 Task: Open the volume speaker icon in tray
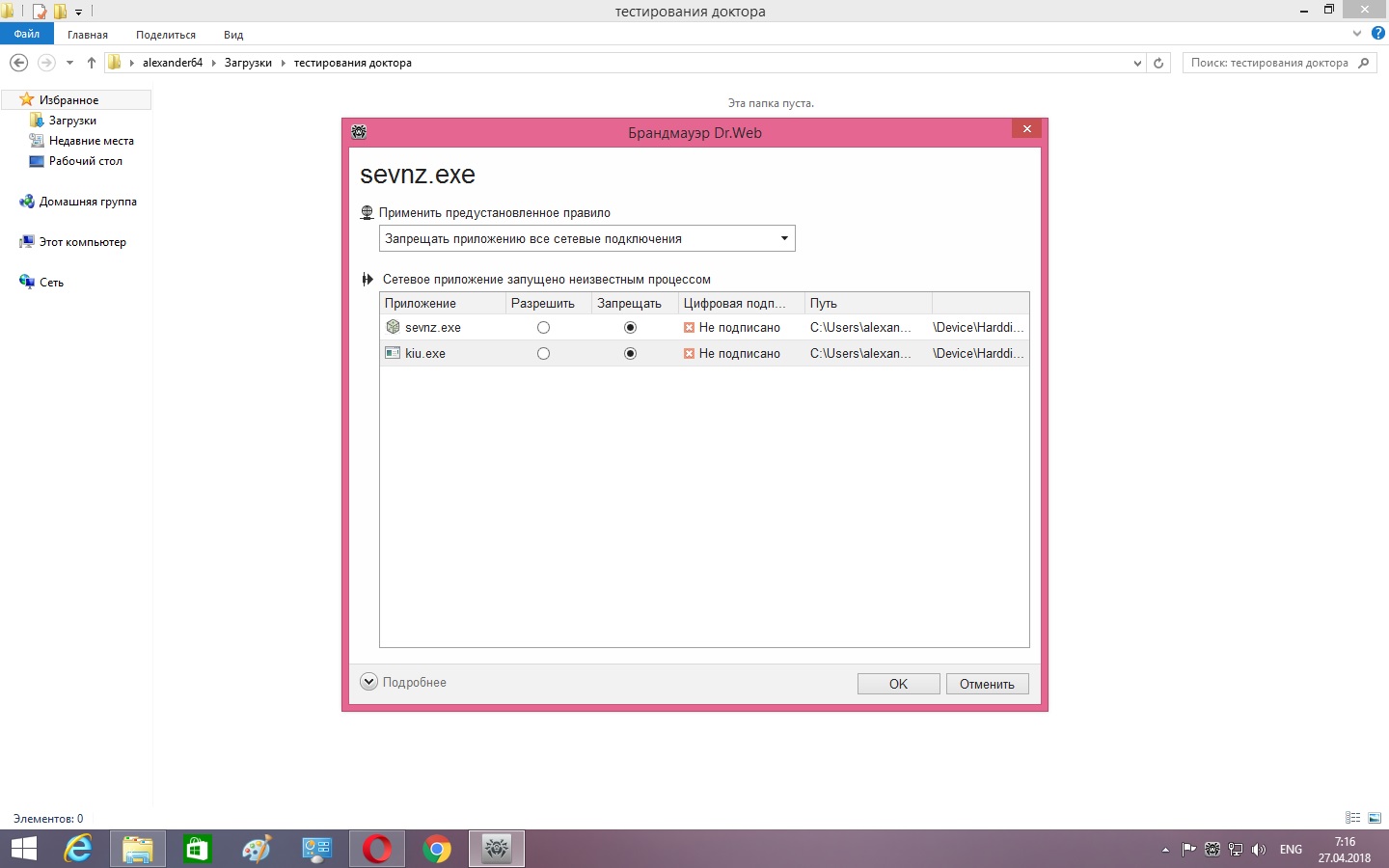coord(1258,850)
